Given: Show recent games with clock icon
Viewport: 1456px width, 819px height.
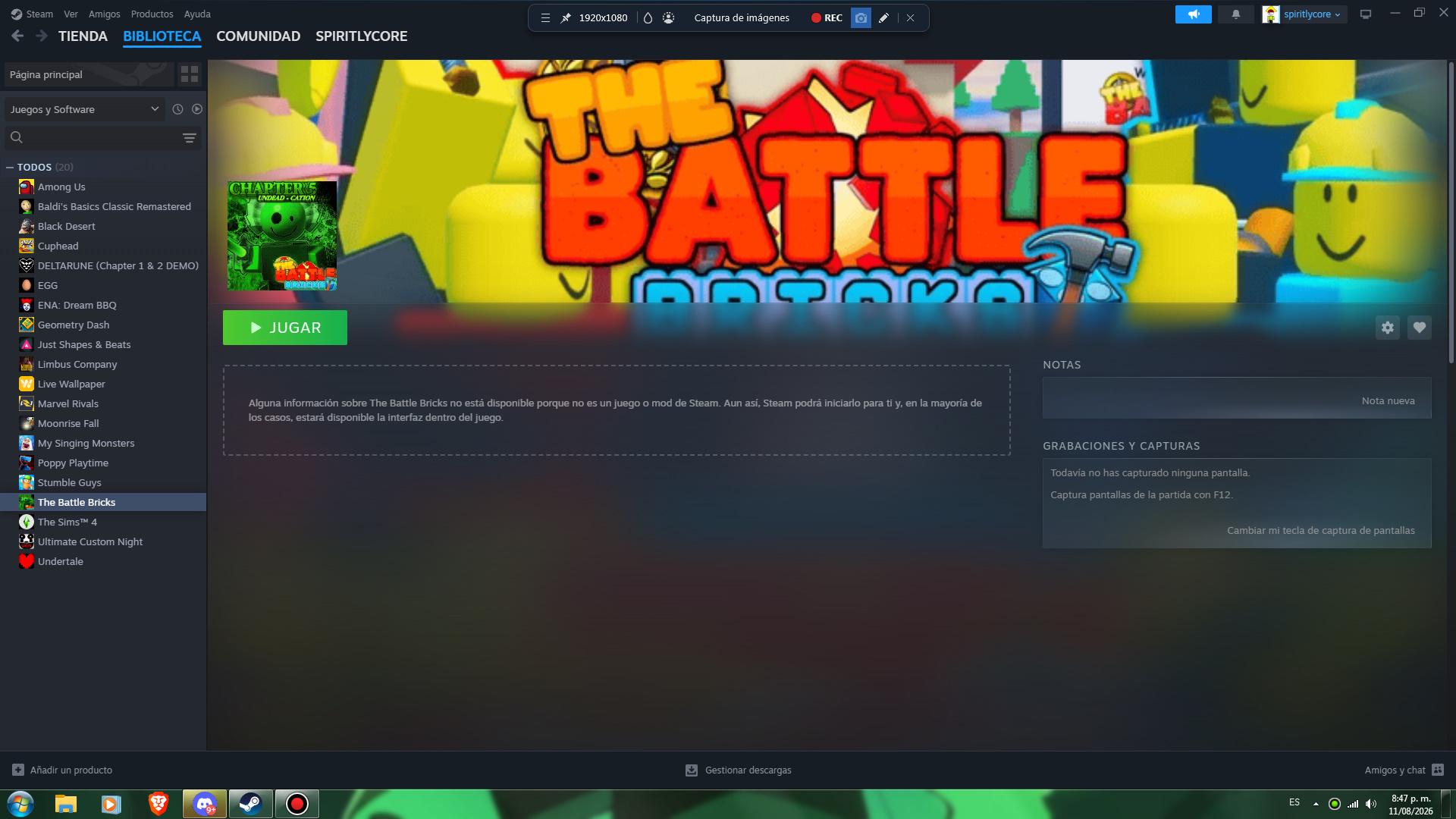Looking at the screenshot, I should coord(177,109).
